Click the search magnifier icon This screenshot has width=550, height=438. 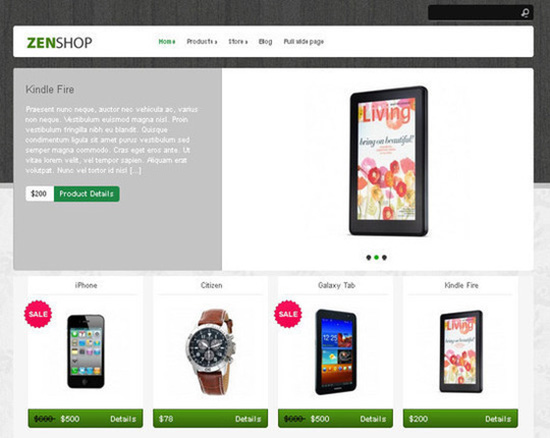click(x=525, y=13)
